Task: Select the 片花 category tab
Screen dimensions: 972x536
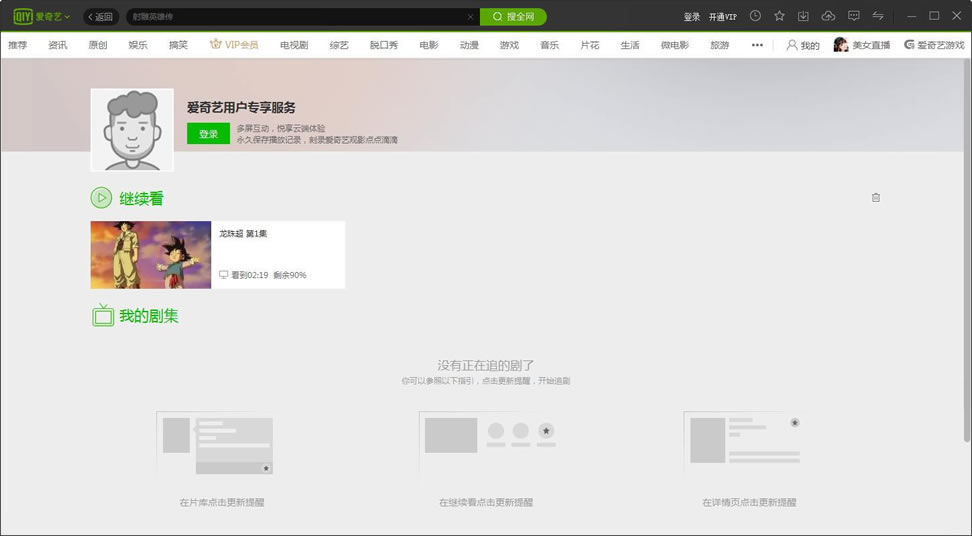Action: pyautogui.click(x=590, y=45)
